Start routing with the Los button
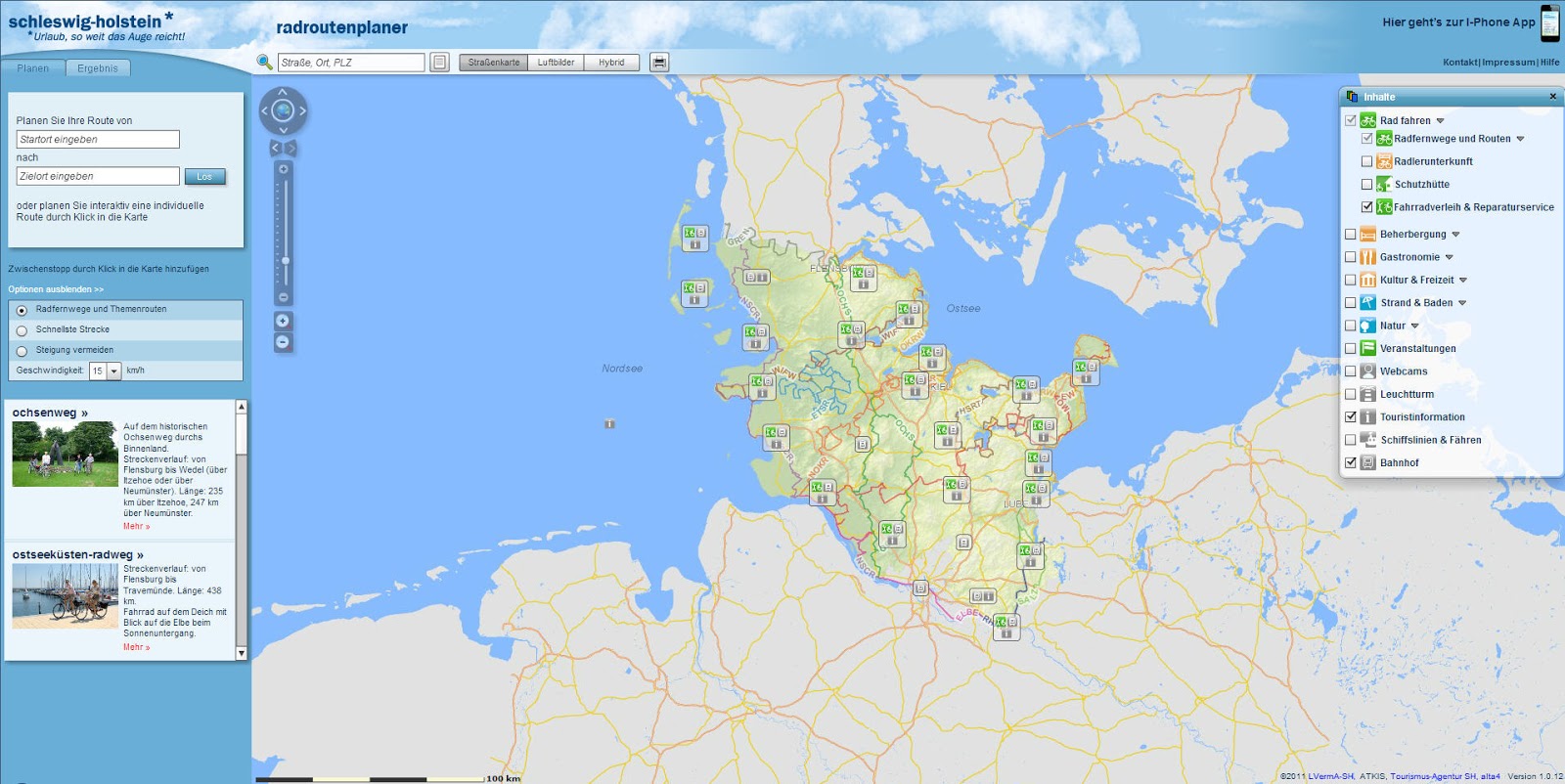 click(204, 177)
